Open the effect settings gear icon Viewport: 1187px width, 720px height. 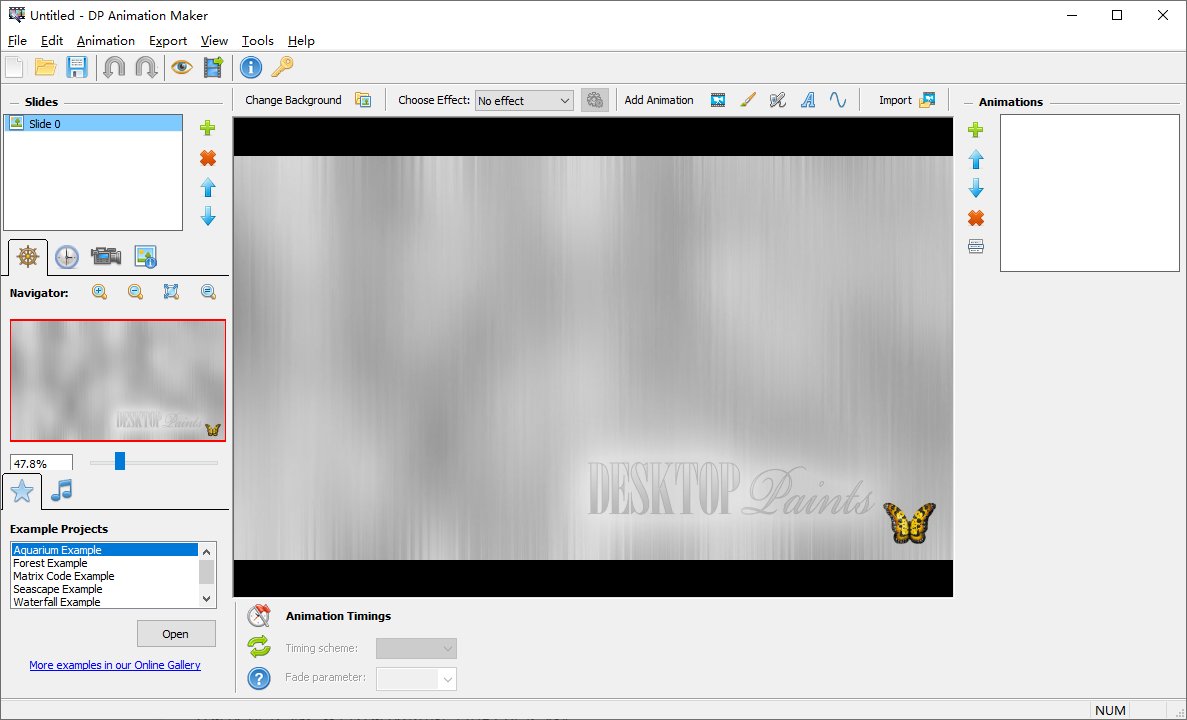pyautogui.click(x=594, y=100)
